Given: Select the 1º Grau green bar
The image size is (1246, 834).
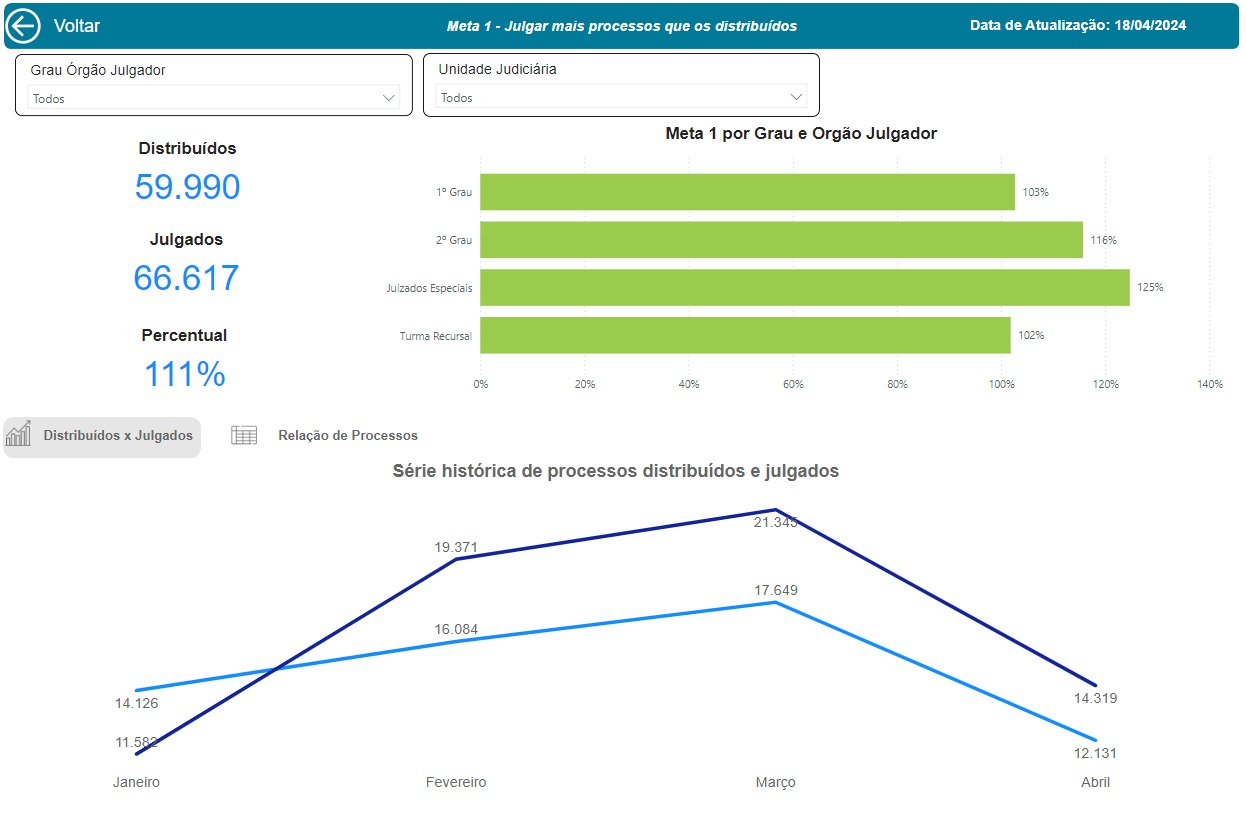Looking at the screenshot, I should pos(746,192).
